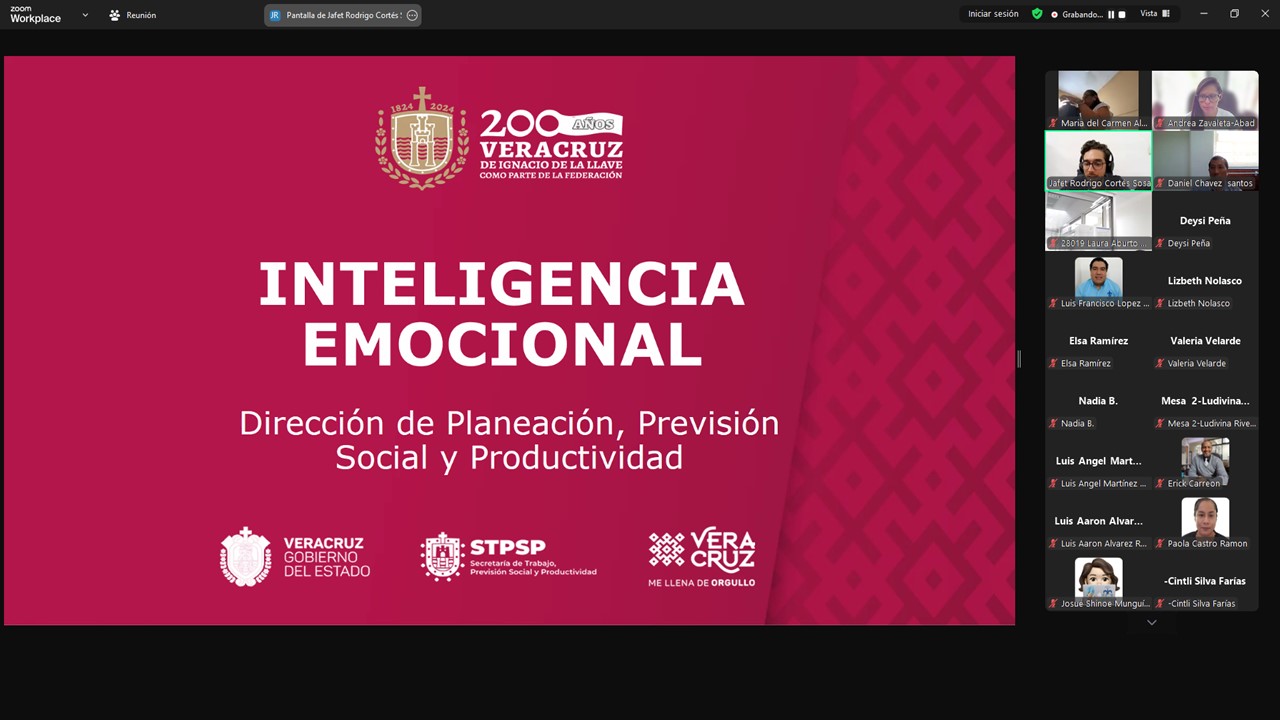Viewport: 1280px width, 720px height.
Task: Select Andrea Zavaleta-Abad's video thumbnail
Action: tap(1205, 99)
